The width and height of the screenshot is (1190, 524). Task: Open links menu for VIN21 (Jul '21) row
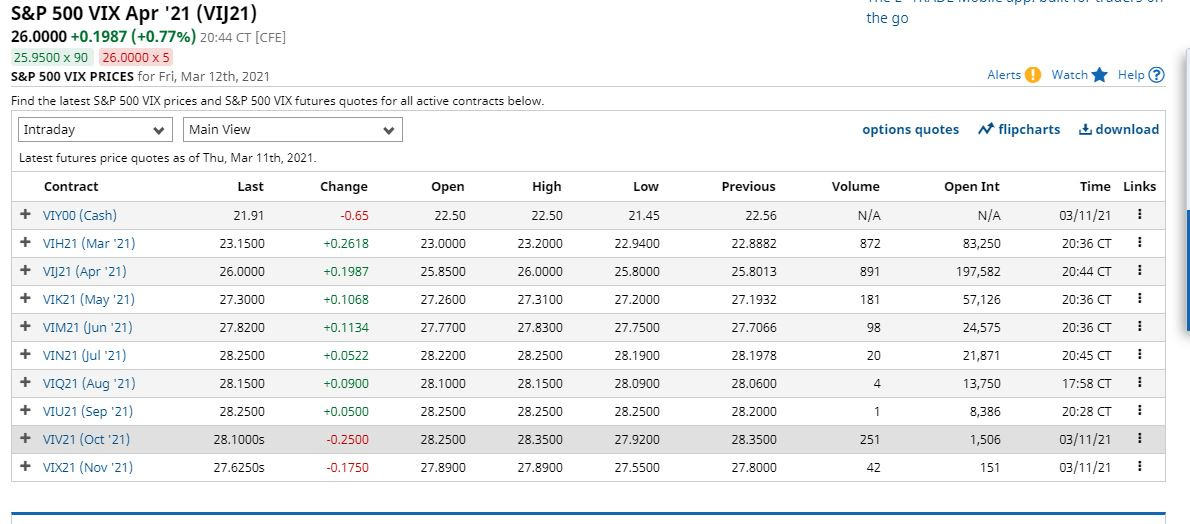point(1139,355)
